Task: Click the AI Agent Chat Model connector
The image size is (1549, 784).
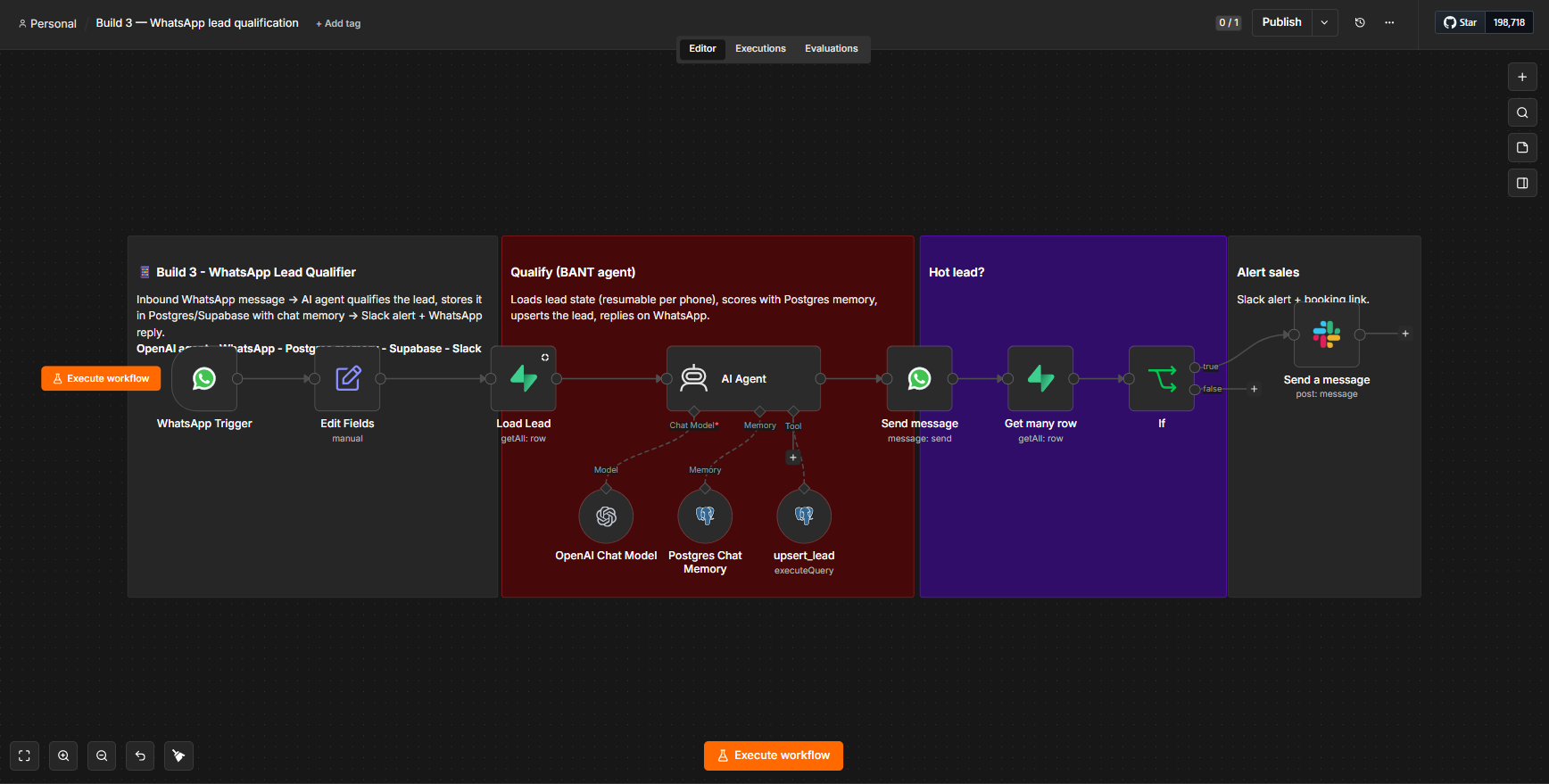Action: pos(694,411)
